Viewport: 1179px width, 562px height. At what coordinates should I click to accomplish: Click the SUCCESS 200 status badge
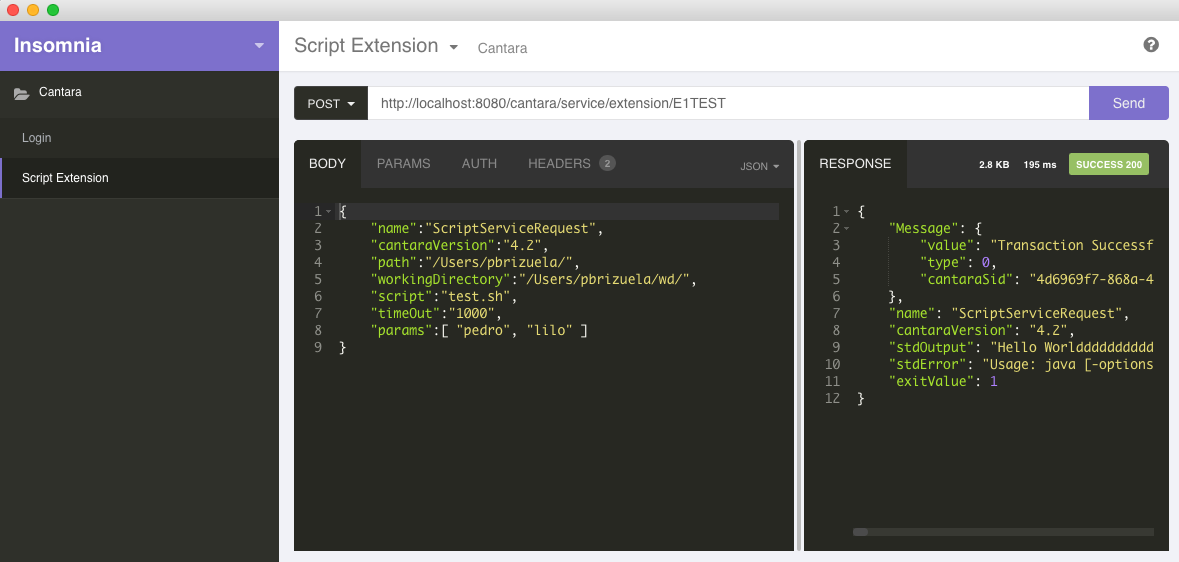[x=1108, y=164]
